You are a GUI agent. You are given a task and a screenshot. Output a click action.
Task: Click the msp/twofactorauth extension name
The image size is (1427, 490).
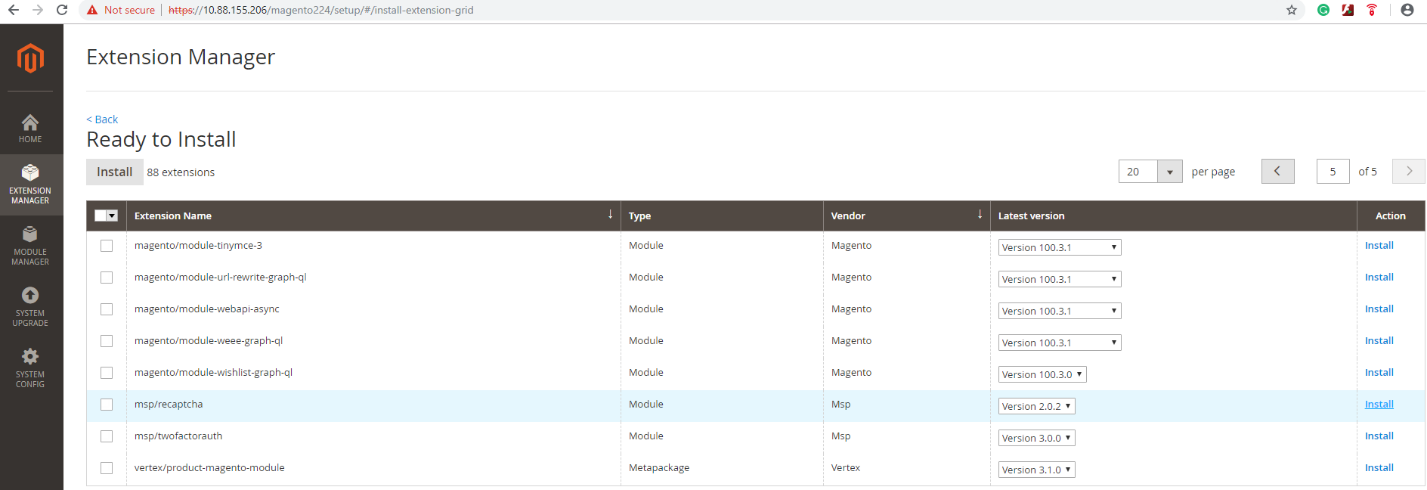pos(176,436)
